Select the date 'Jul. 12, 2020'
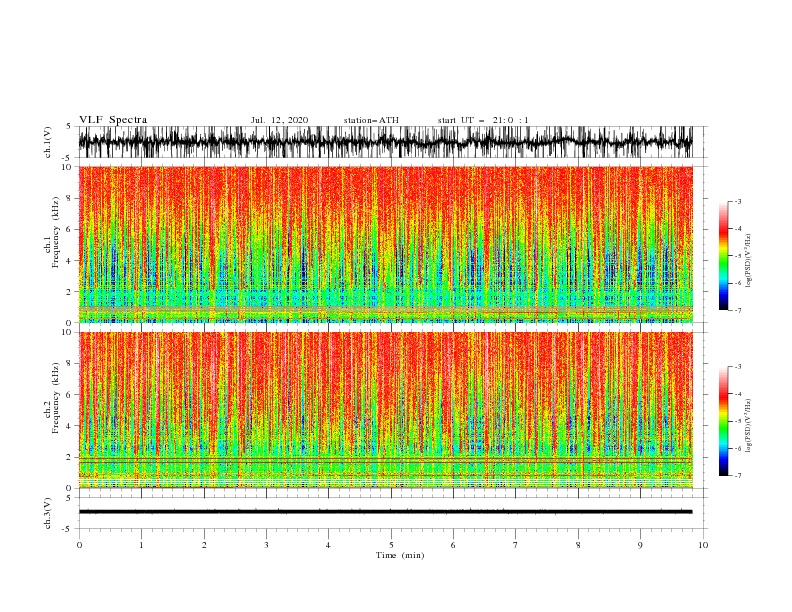792x612 pixels. coord(279,120)
